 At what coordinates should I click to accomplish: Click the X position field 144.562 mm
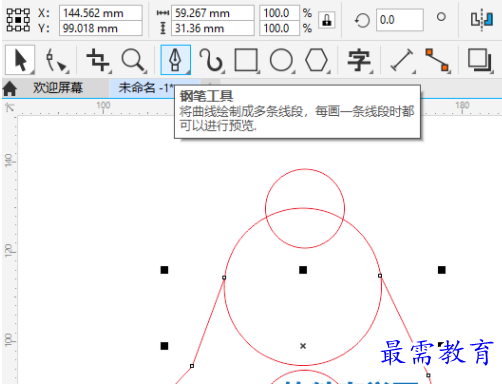[101, 13]
